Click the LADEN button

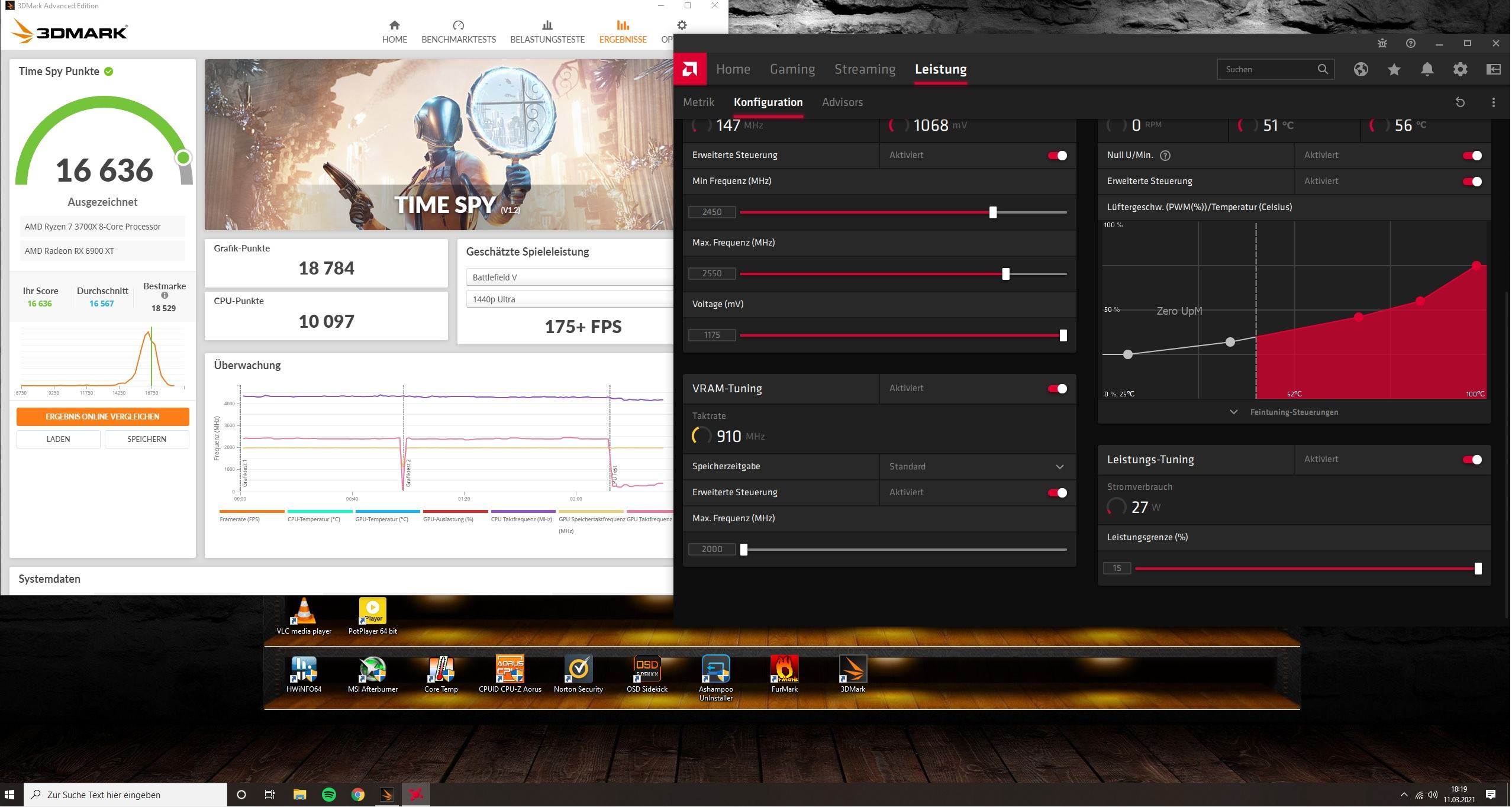(58, 439)
